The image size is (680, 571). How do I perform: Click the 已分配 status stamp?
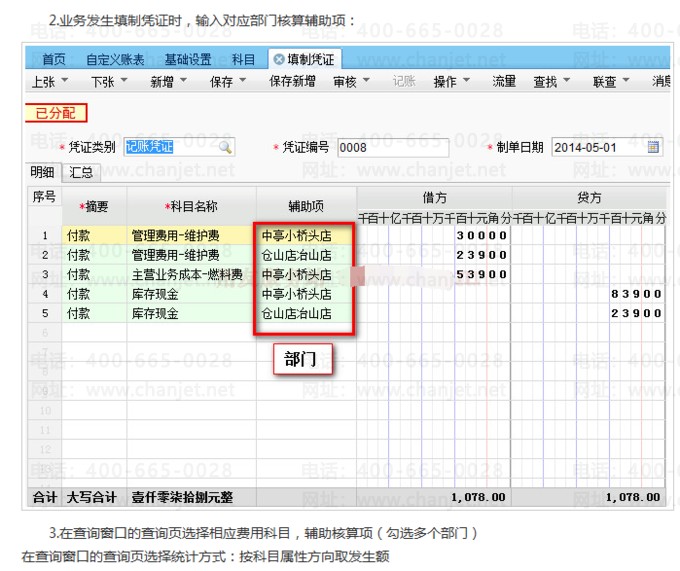pyautogui.click(x=56, y=113)
